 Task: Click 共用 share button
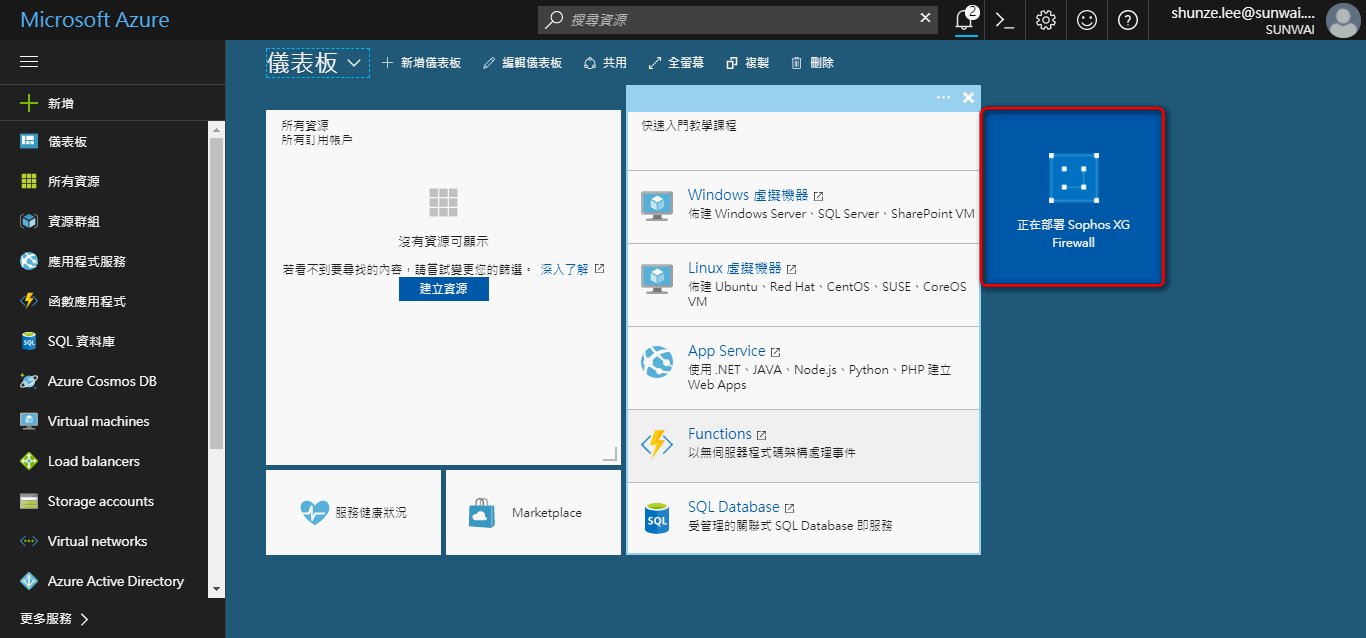[x=605, y=63]
